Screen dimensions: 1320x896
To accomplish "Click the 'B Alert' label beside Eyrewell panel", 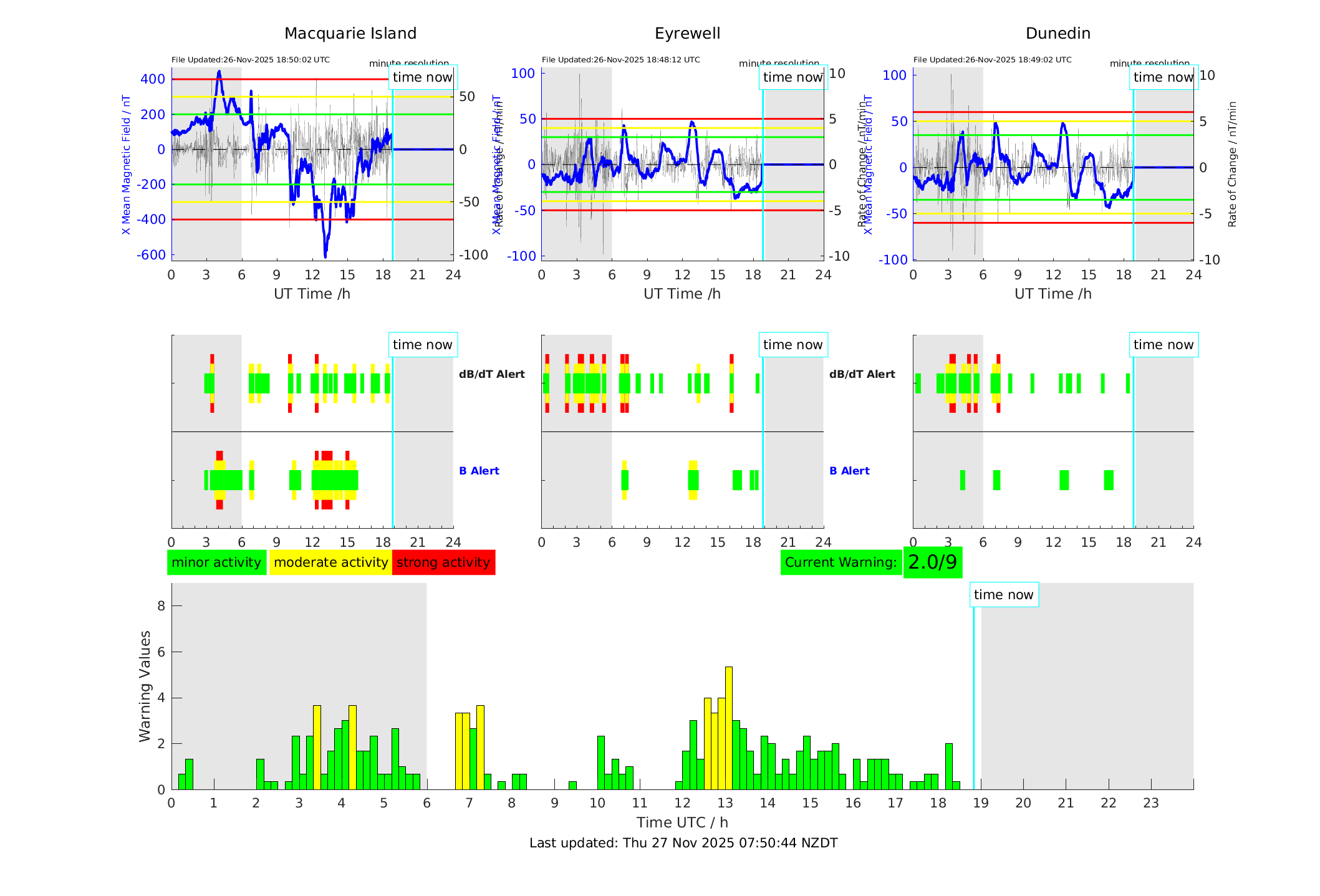I will [x=849, y=471].
